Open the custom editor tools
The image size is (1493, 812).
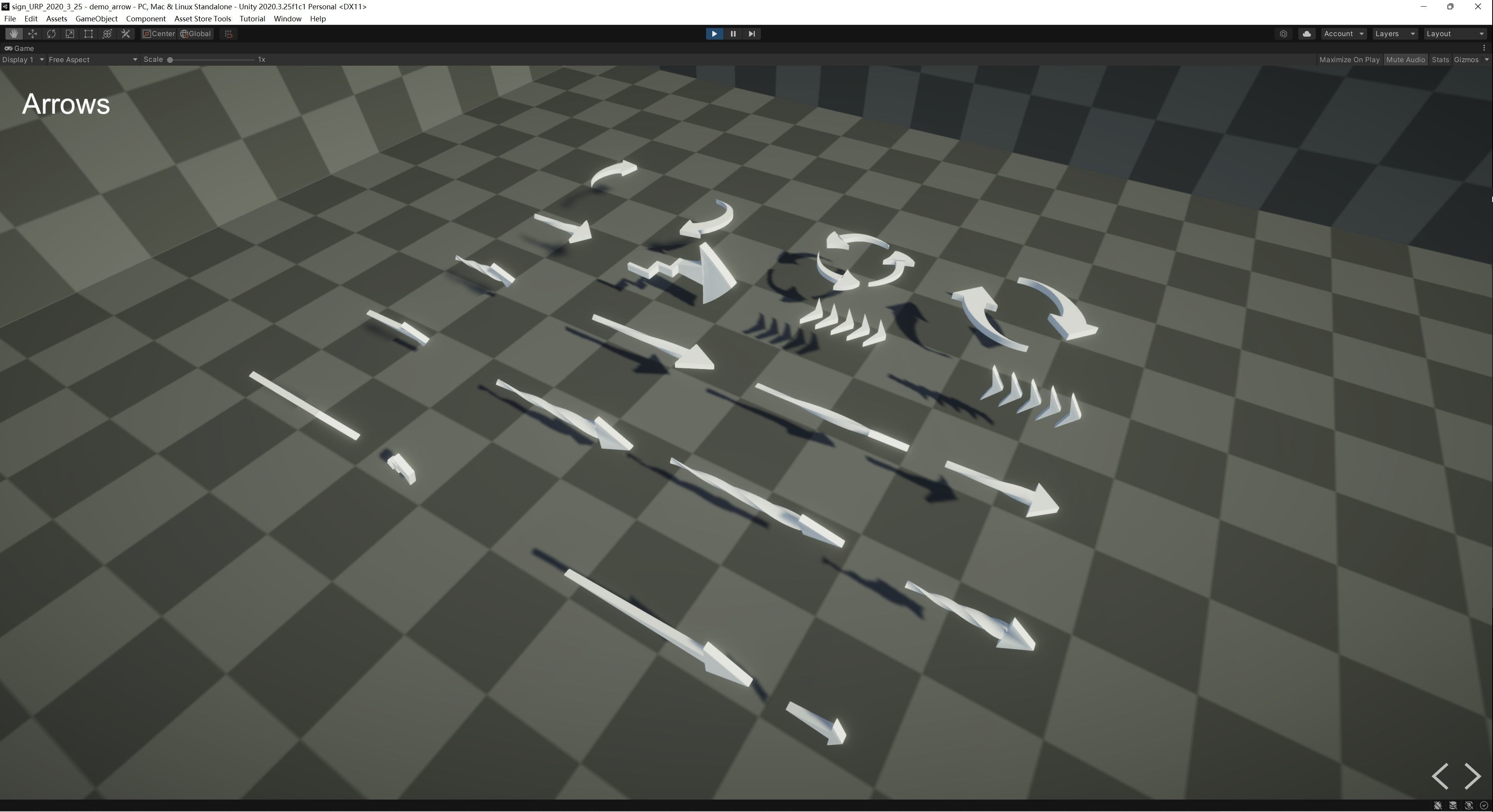point(125,34)
